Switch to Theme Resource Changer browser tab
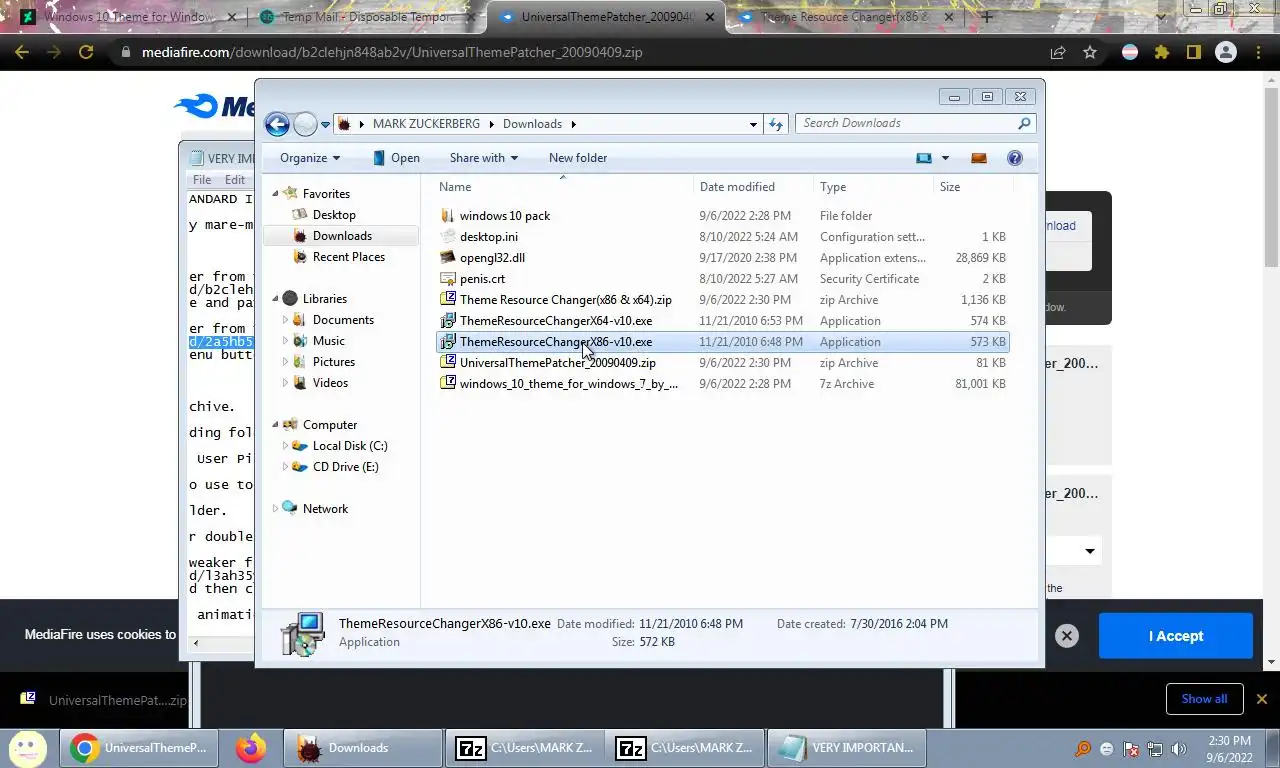The width and height of the screenshot is (1280, 768). click(845, 17)
